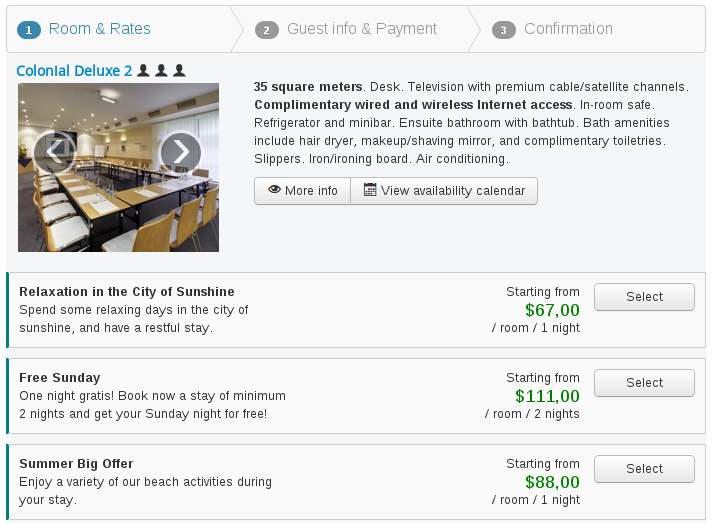Screen dimensions: 712x523
Task: Click the next image arrow on photo
Action: point(180,152)
